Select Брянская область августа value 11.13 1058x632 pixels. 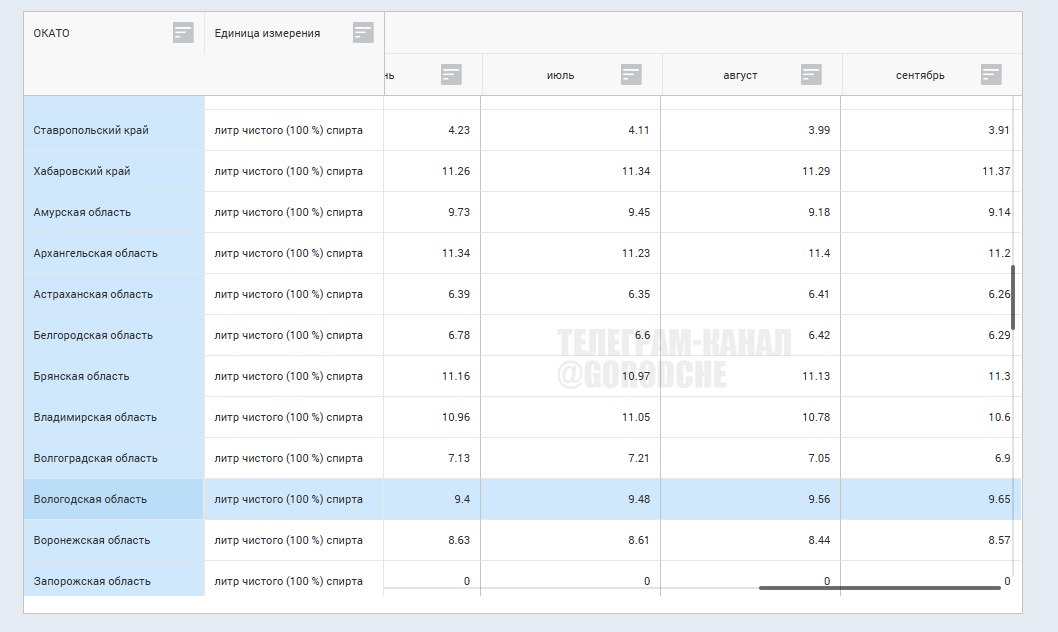pyautogui.click(x=815, y=376)
